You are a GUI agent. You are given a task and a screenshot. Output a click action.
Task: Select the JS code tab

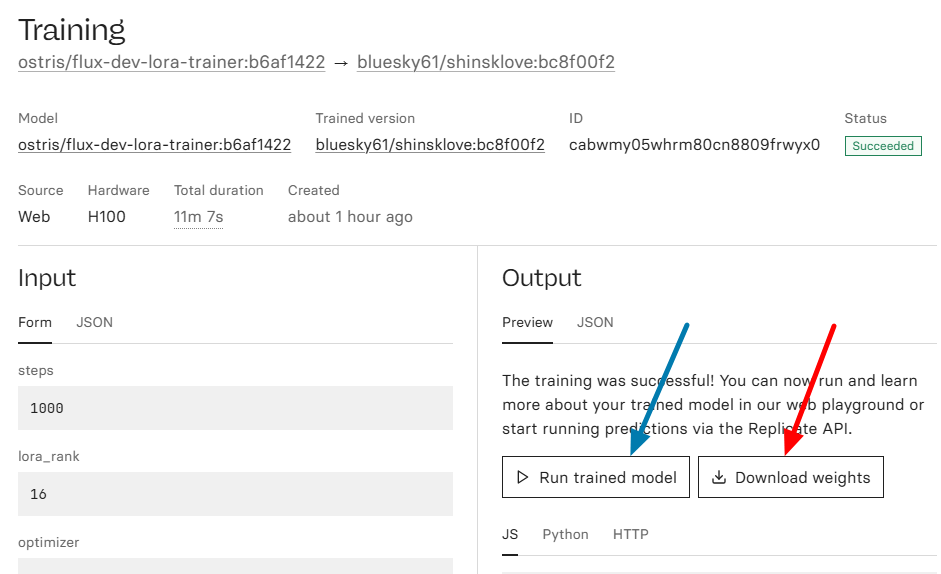click(510, 534)
